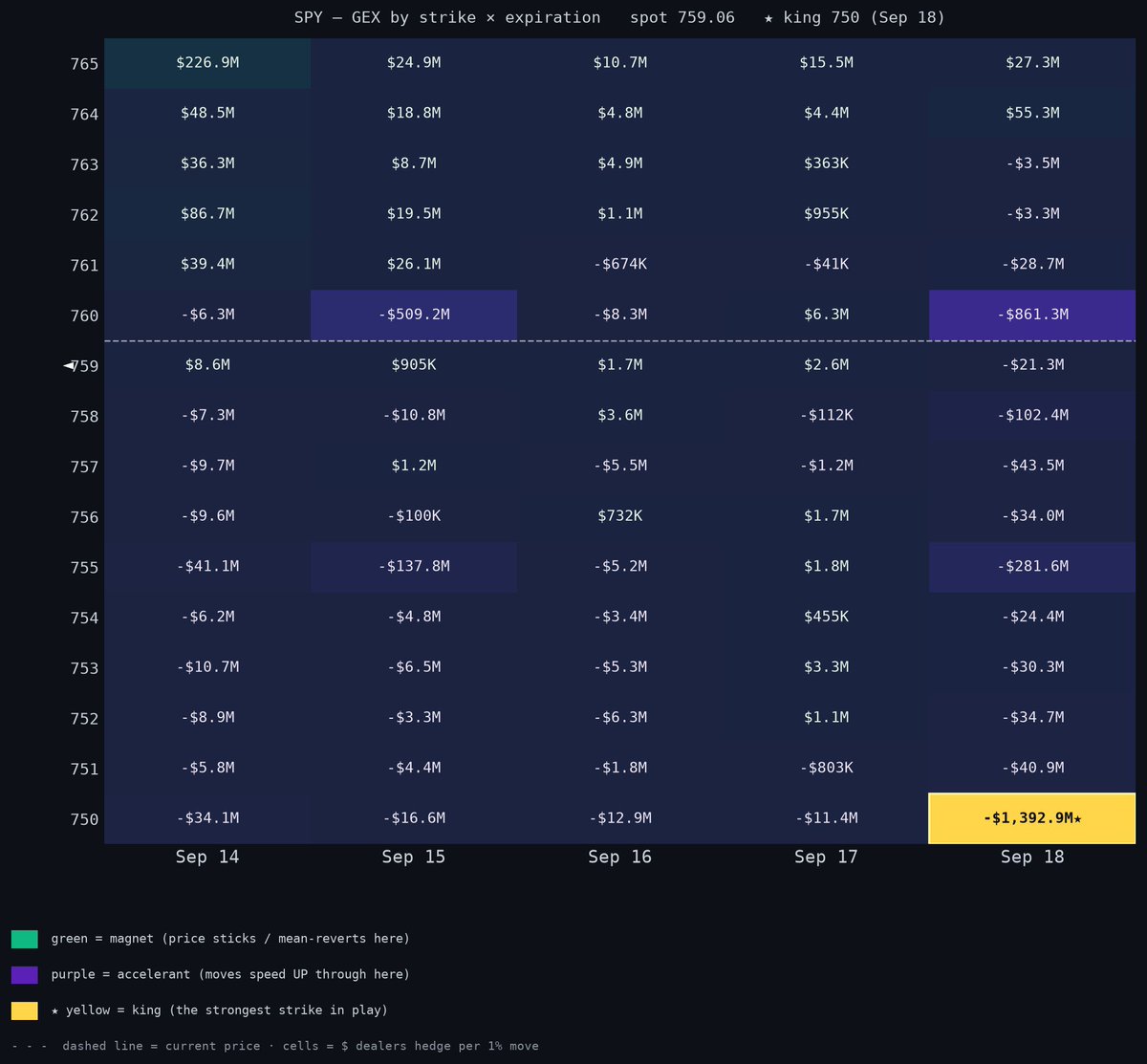Click the $955K cell at strike 762
Screen dimensions: 1147x1064
tap(826, 214)
